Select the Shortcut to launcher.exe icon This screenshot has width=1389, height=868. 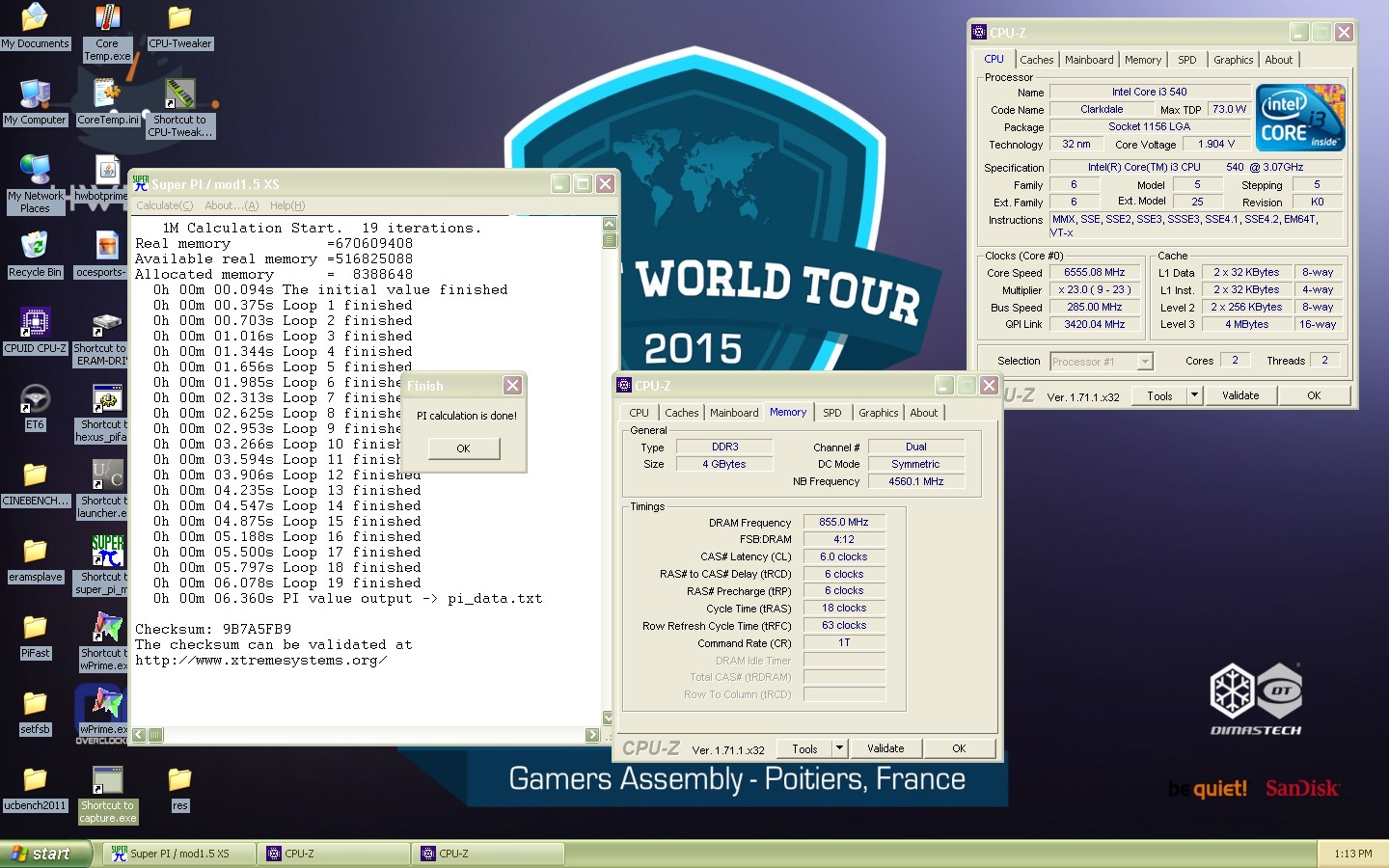click(101, 489)
